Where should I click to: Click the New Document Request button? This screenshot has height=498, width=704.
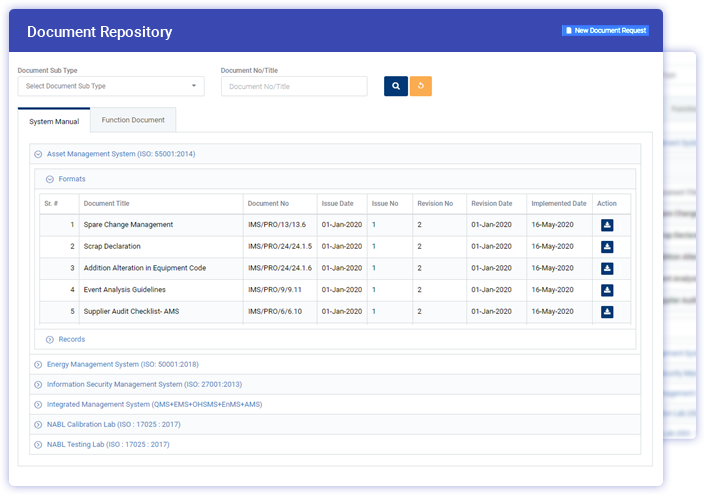pos(605,31)
